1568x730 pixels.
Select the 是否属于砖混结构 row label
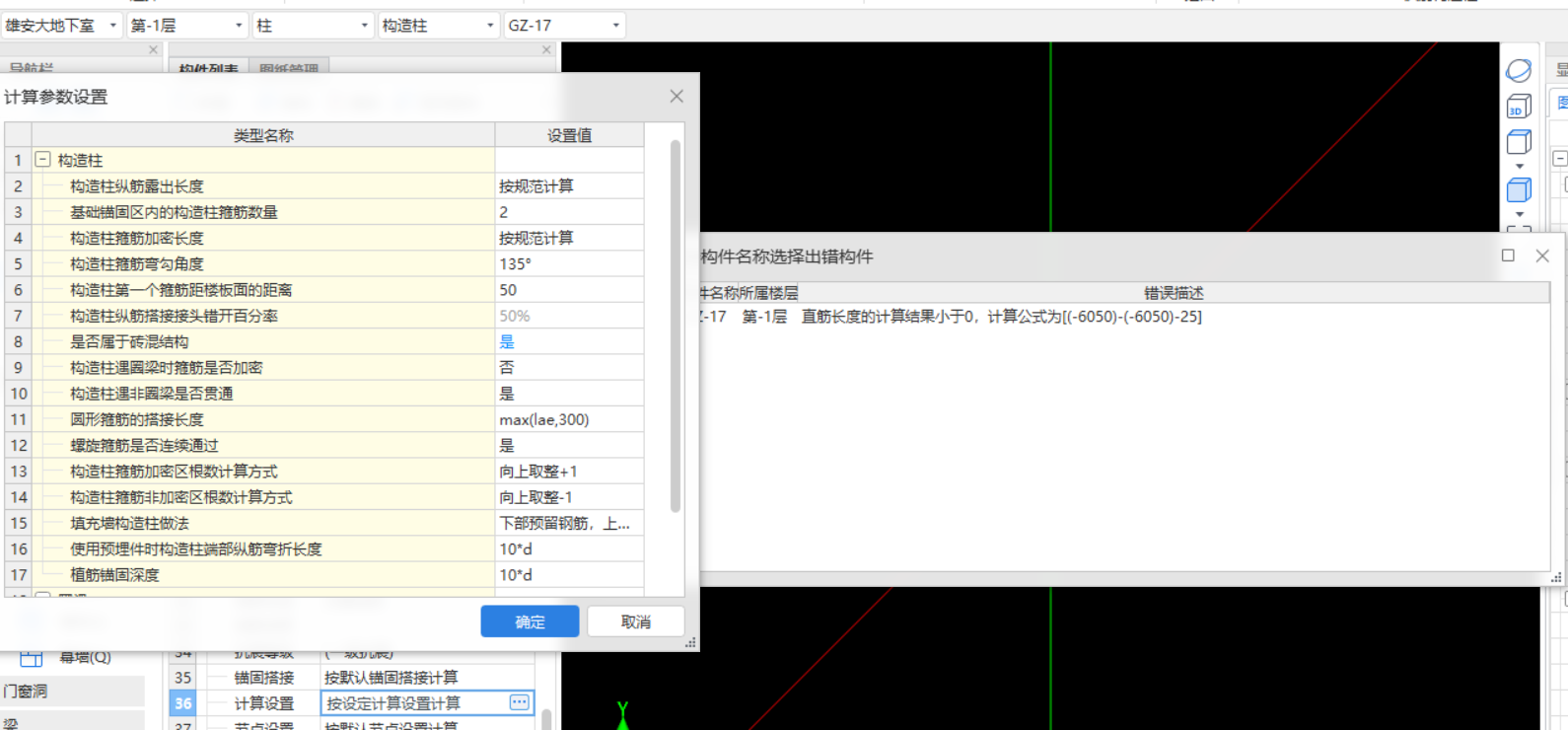129,341
